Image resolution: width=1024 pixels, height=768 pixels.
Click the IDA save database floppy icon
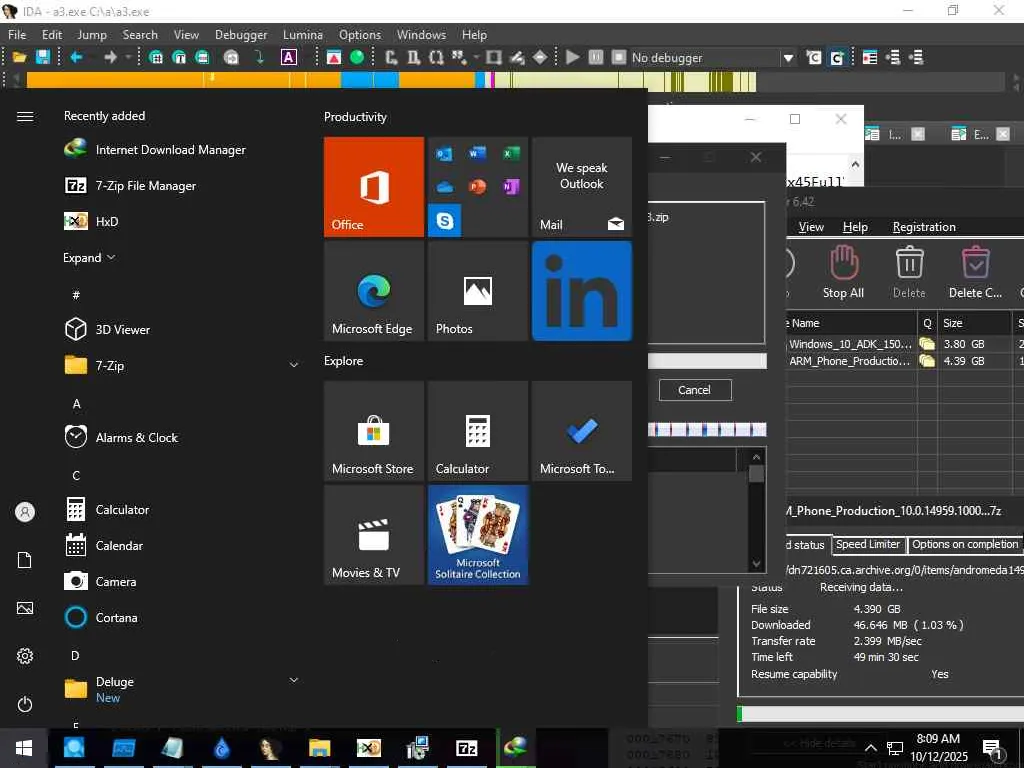point(42,57)
